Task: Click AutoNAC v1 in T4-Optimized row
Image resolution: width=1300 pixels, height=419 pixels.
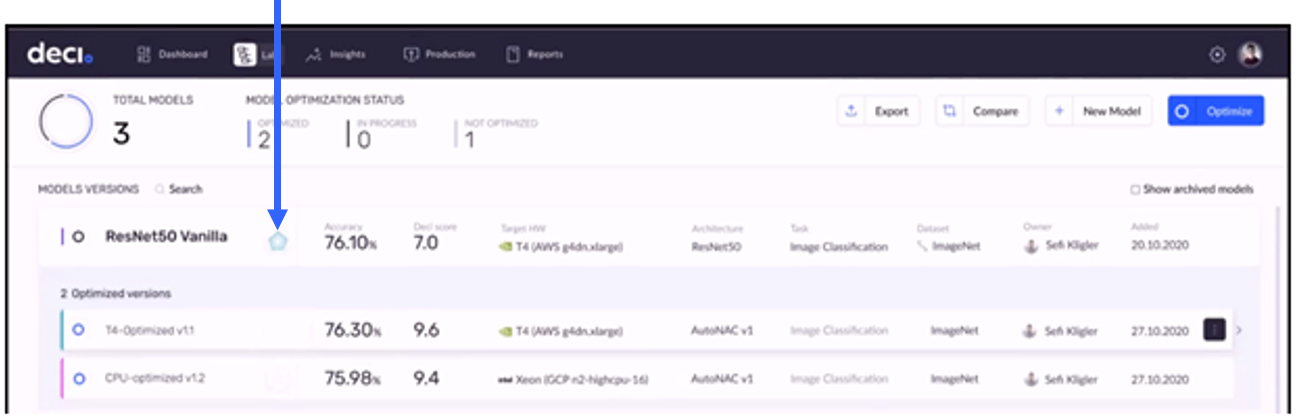Action: (x=721, y=330)
